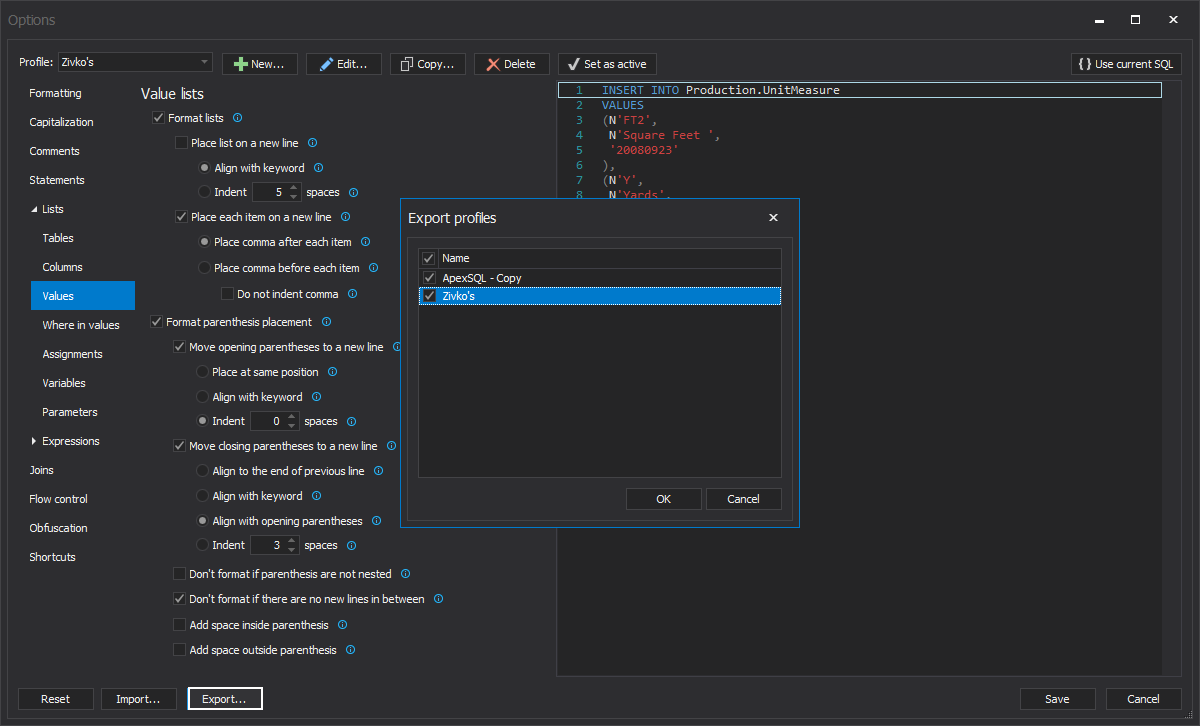
Task: Click the info icon beside Format parenthesis placement
Action: point(327,322)
